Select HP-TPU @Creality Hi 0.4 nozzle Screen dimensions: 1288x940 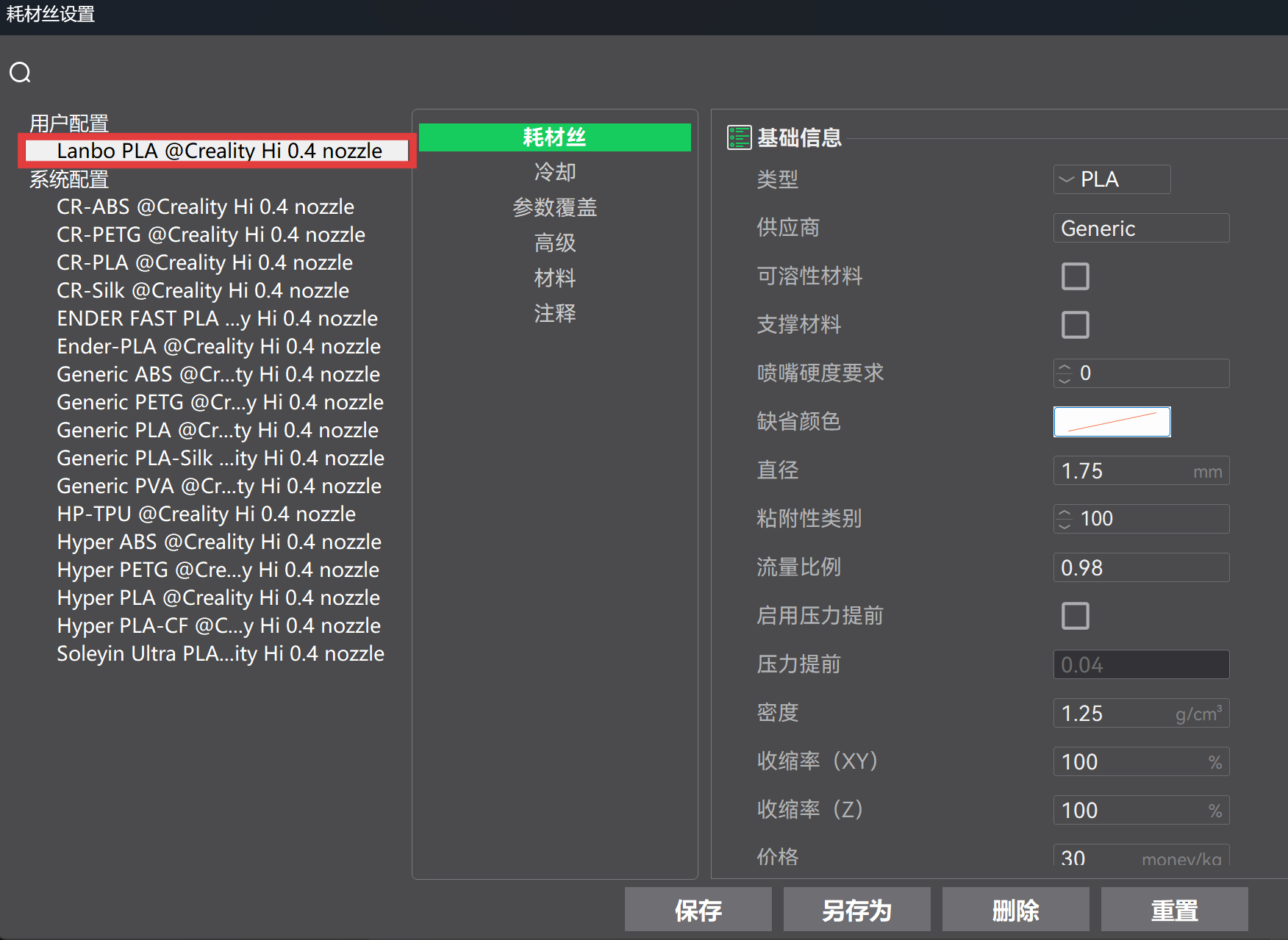(207, 514)
